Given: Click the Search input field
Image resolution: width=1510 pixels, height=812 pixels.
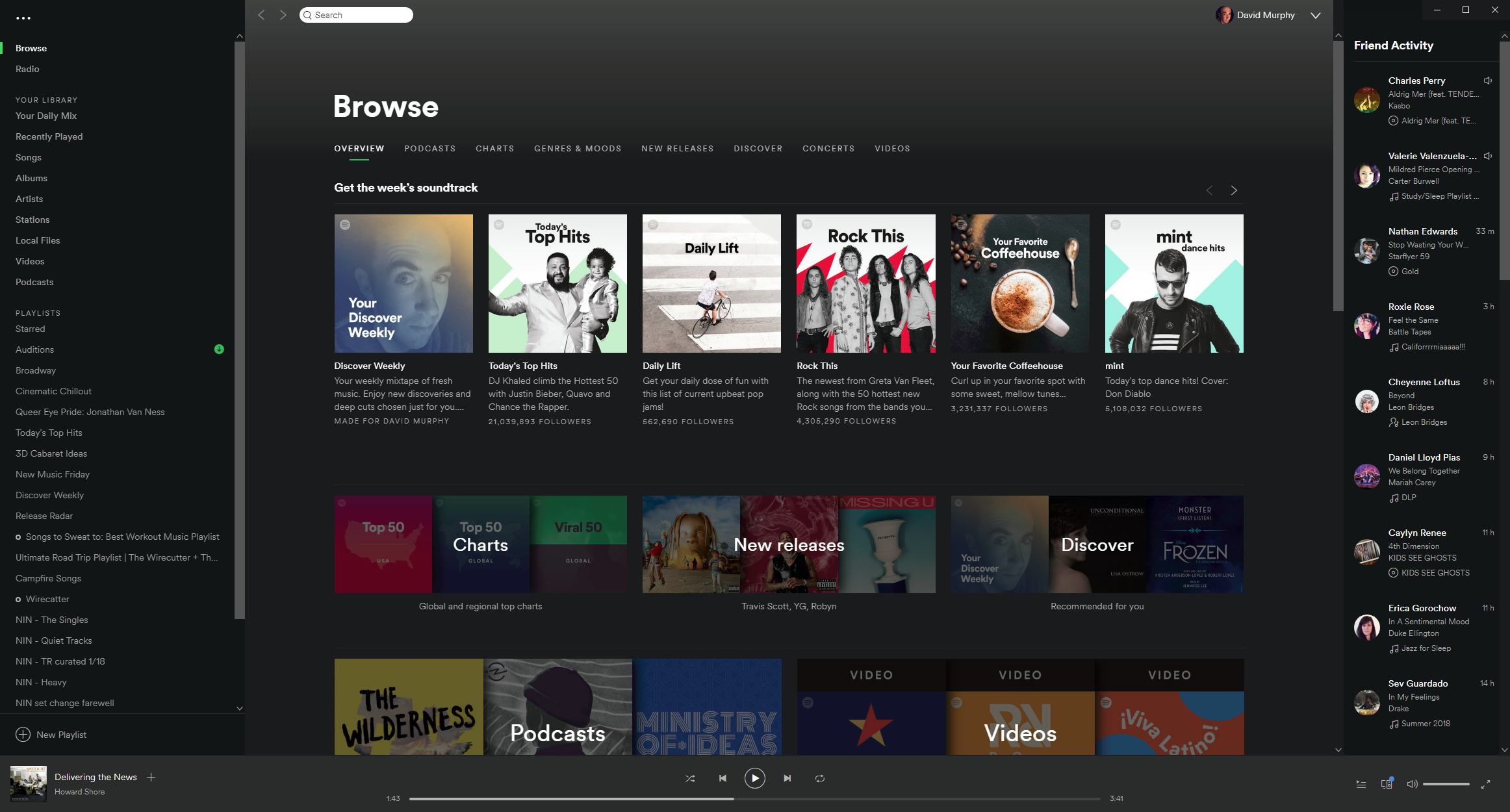Looking at the screenshot, I should [356, 15].
